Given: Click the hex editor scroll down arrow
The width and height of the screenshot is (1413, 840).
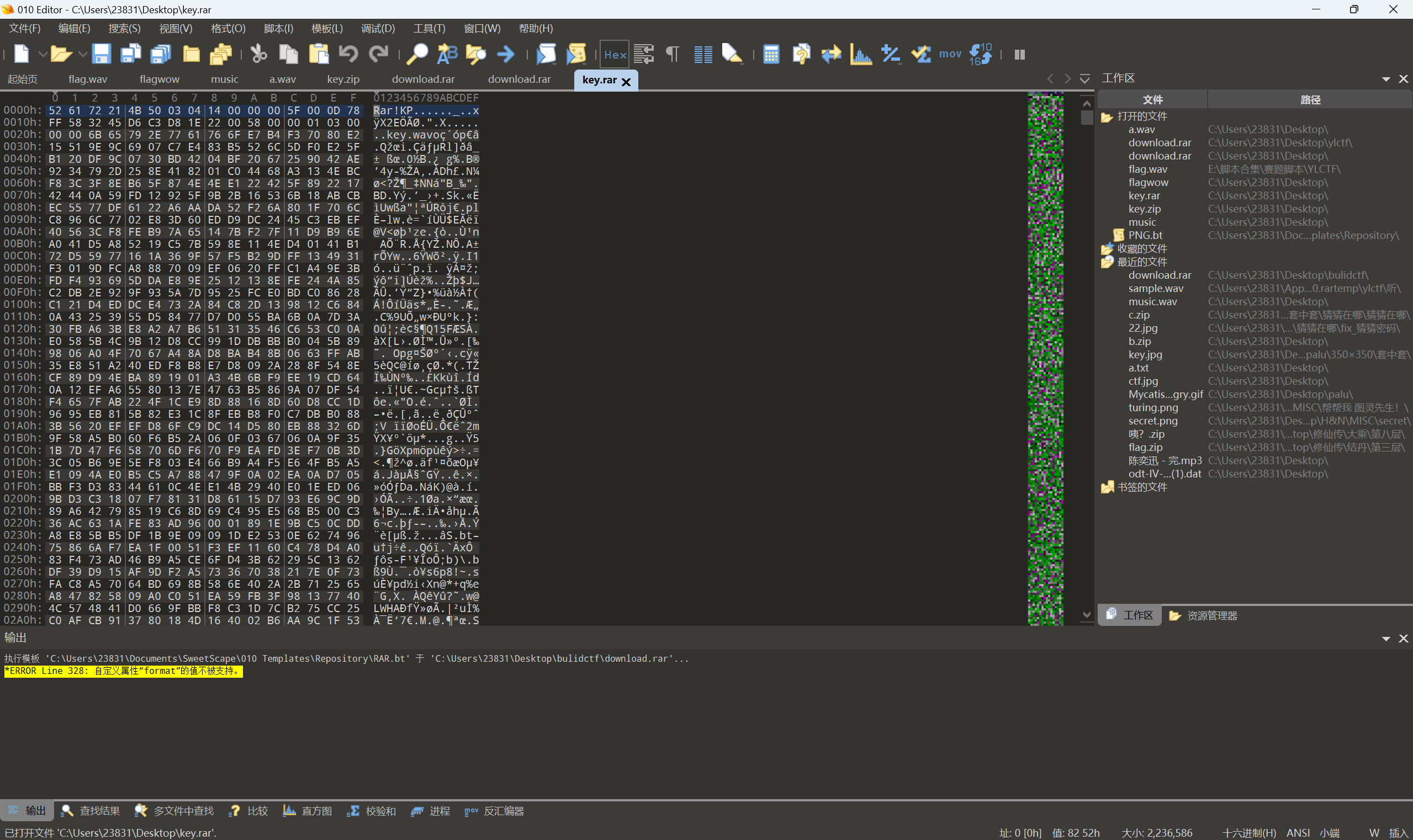Looking at the screenshot, I should [1086, 615].
